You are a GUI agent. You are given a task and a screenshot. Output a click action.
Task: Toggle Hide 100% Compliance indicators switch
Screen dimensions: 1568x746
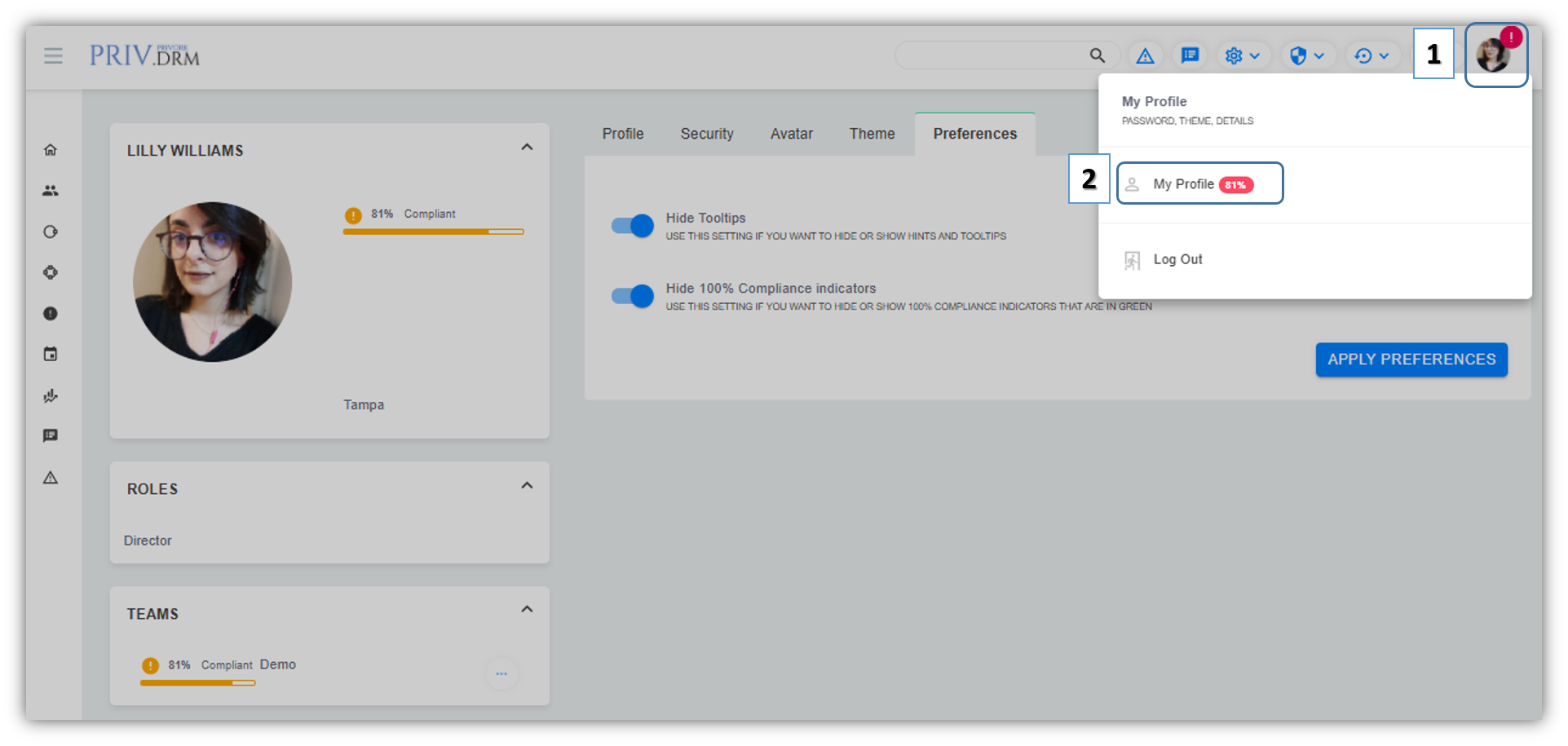coord(633,296)
